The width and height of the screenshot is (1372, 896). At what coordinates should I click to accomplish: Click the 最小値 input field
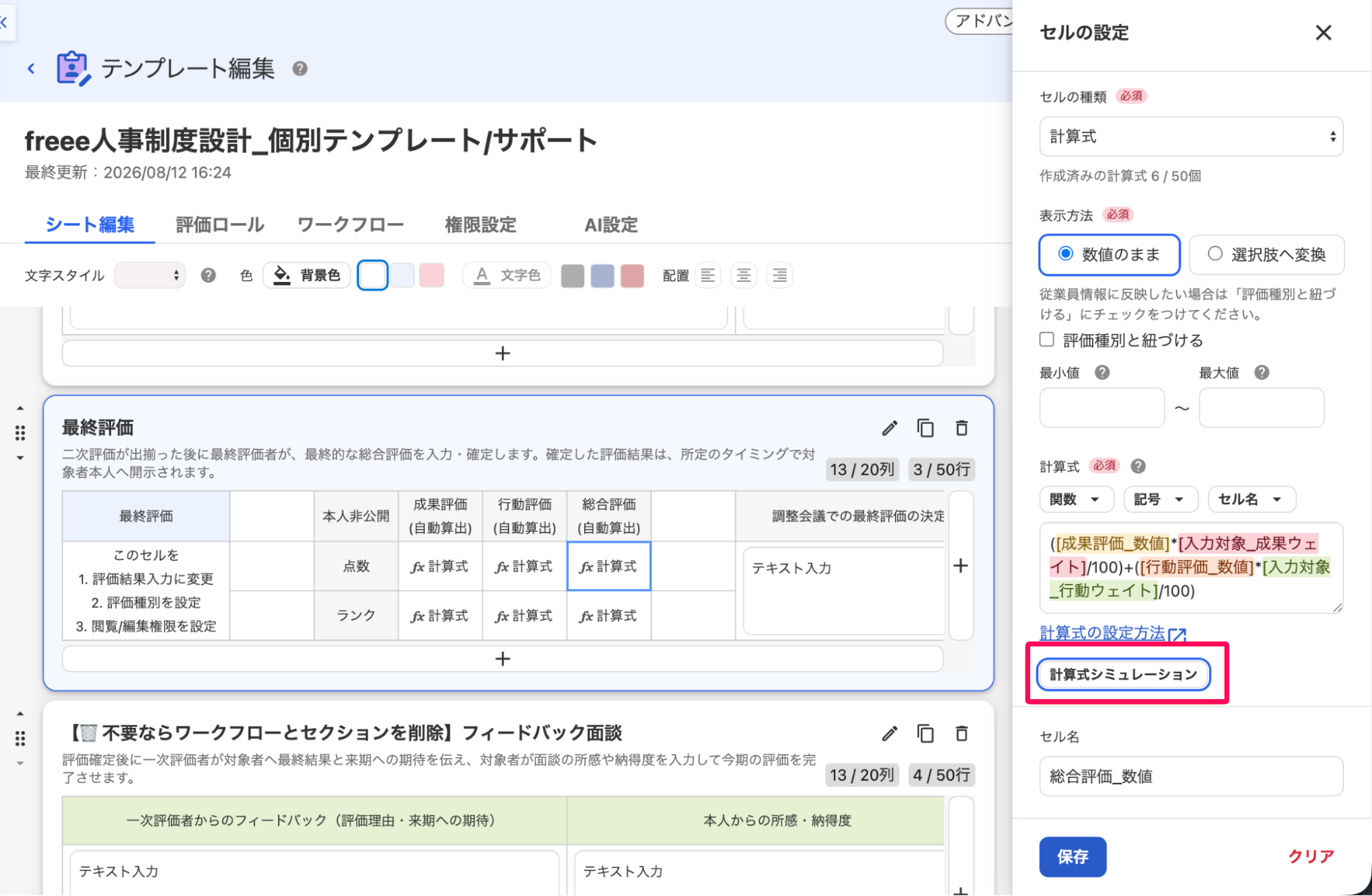coord(1102,408)
